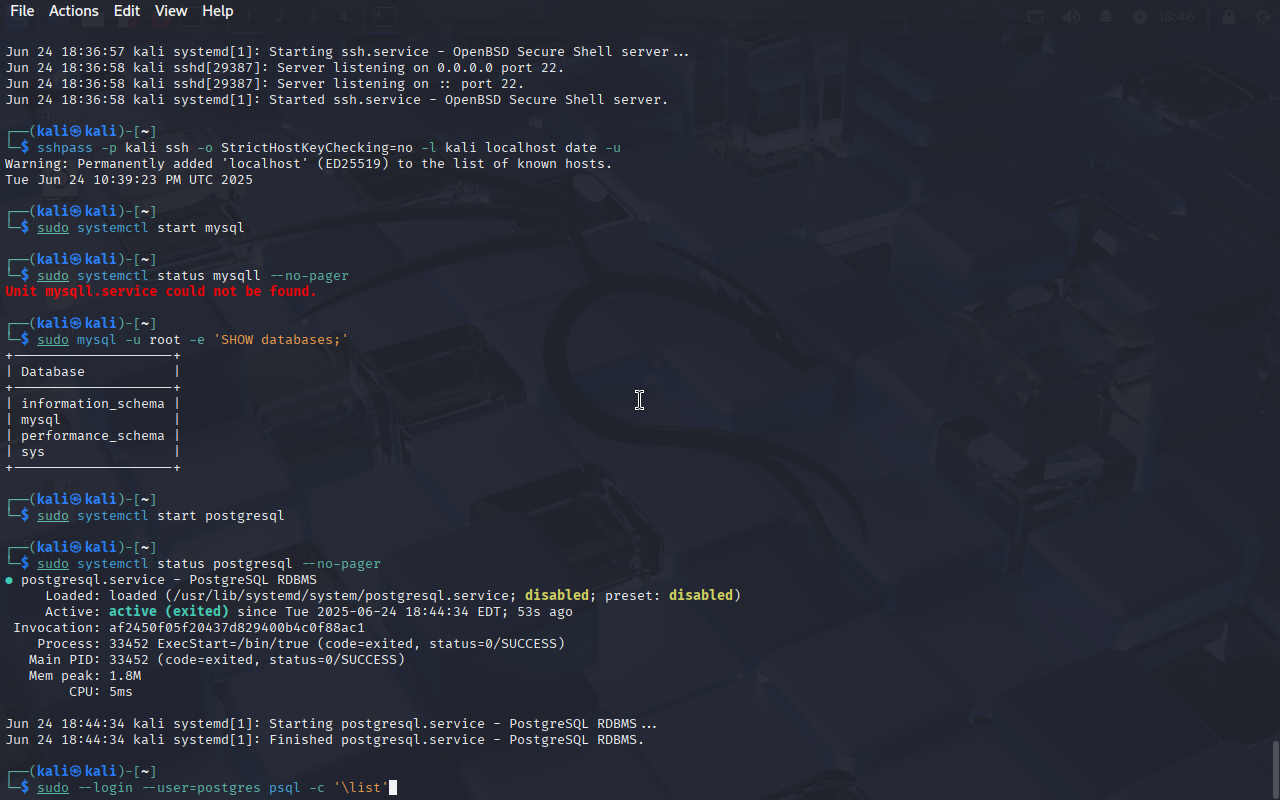Click the terminal scrollbar handle

pyautogui.click(x=1275, y=768)
